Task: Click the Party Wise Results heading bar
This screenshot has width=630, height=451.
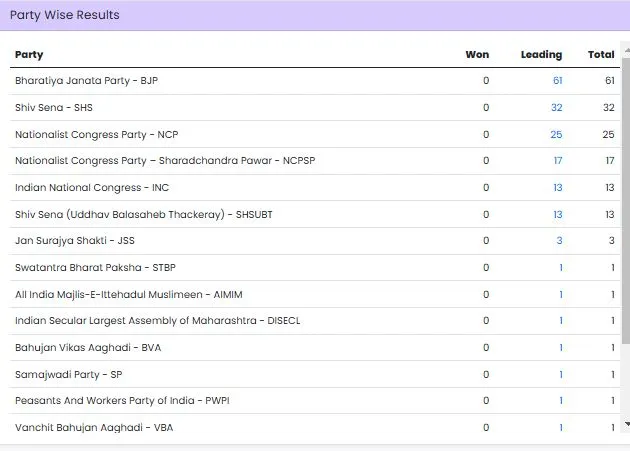Action: click(315, 15)
